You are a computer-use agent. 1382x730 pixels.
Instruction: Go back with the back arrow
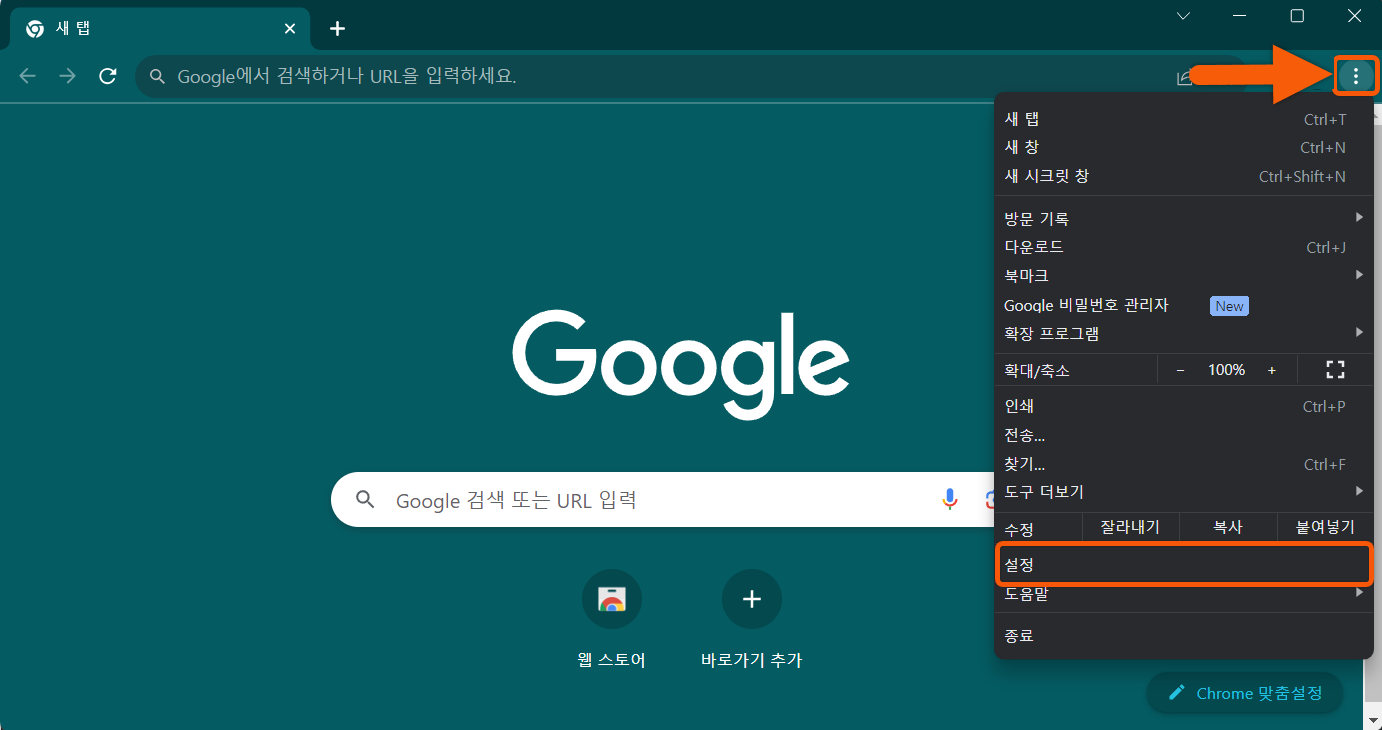click(x=27, y=76)
